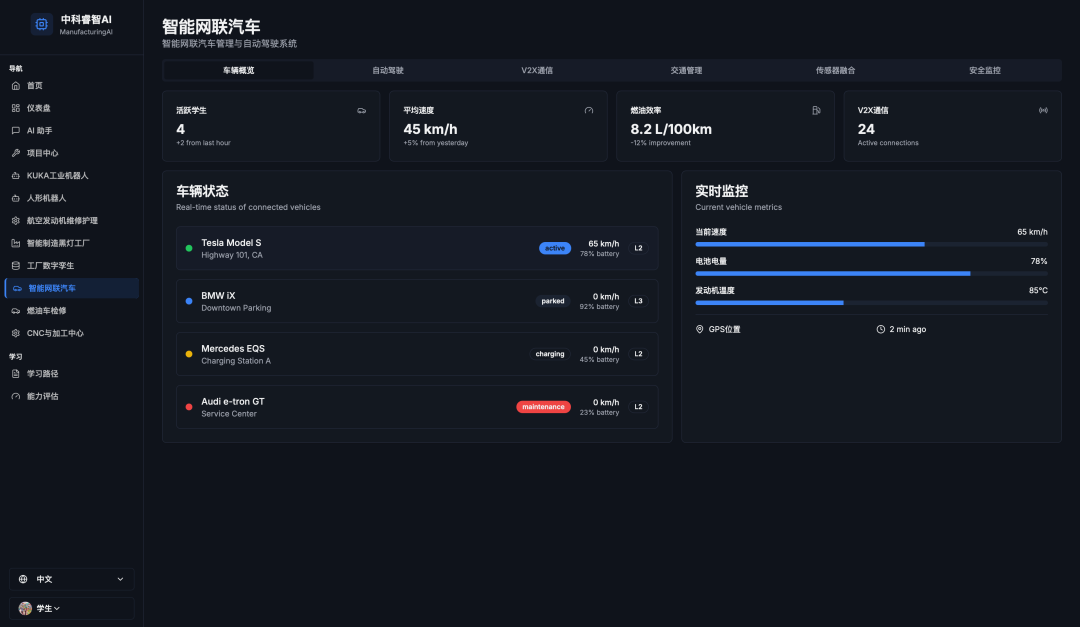Open the 中文 language dropdown
Image resolution: width=1080 pixels, height=627 pixels.
[71, 579]
